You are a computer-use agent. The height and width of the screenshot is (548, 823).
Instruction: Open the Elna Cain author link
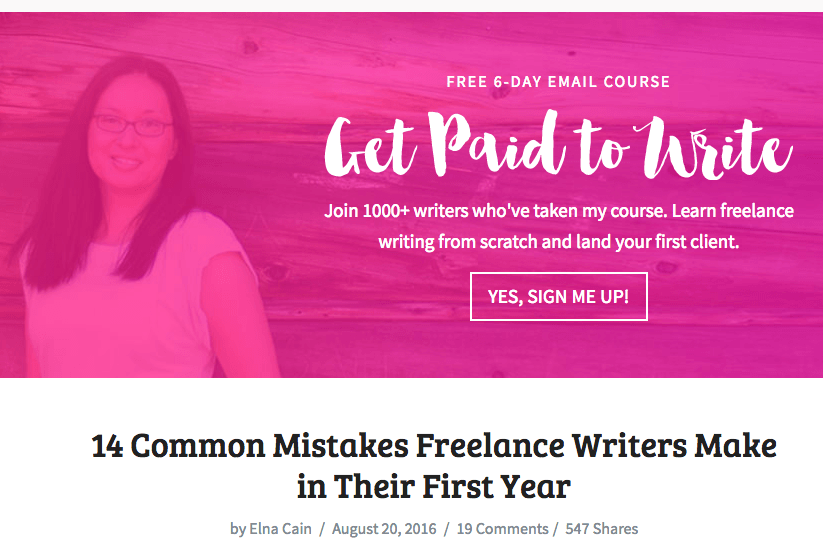(x=280, y=529)
